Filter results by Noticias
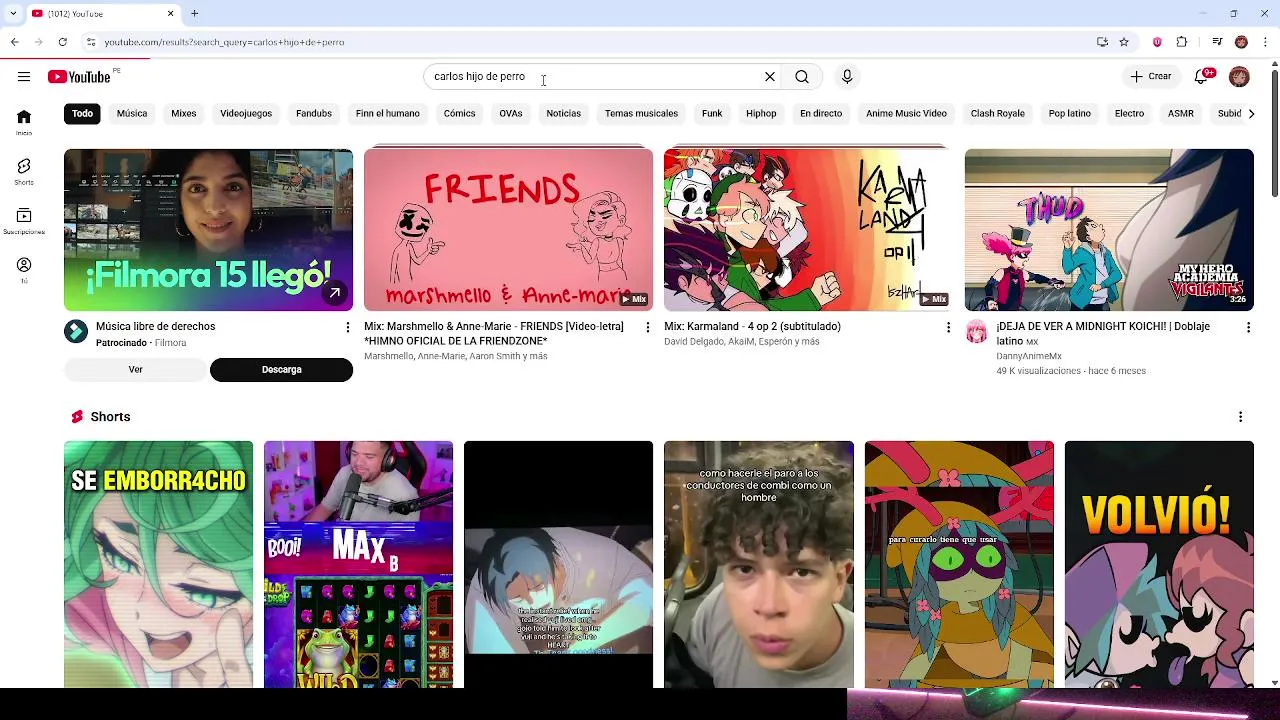This screenshot has width=1280, height=720. click(x=564, y=113)
